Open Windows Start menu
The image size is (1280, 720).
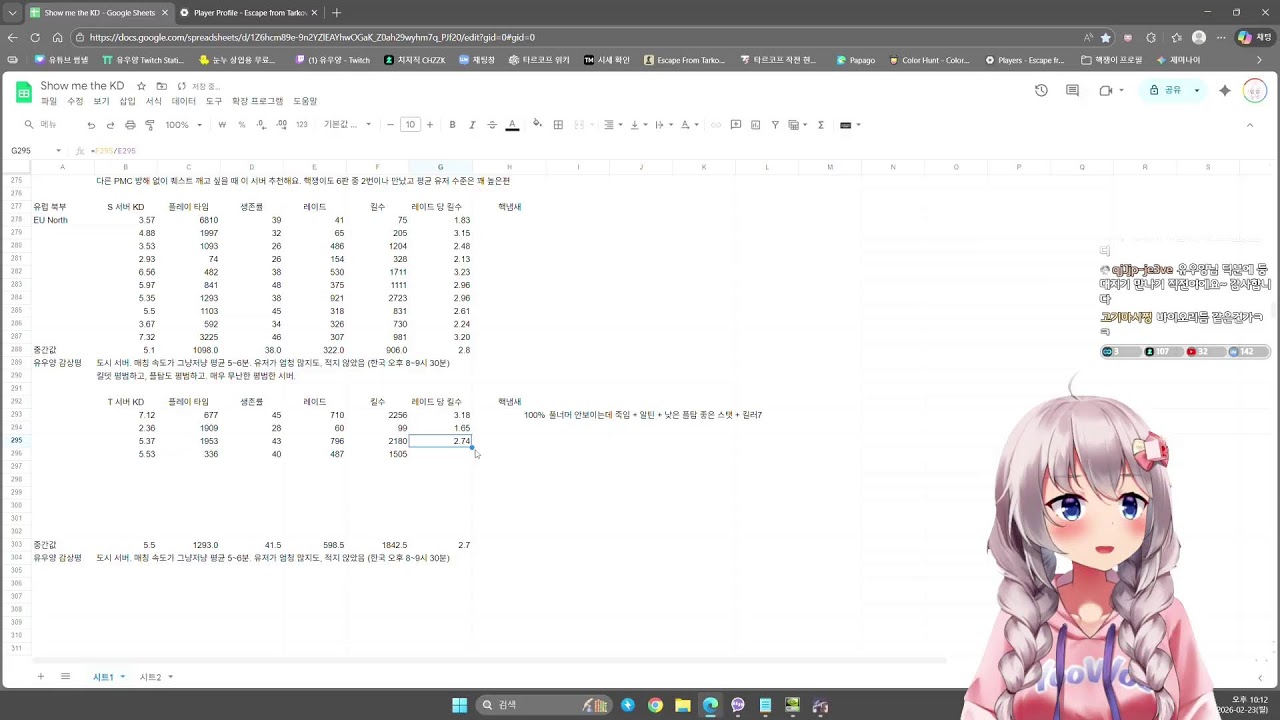[x=459, y=705]
